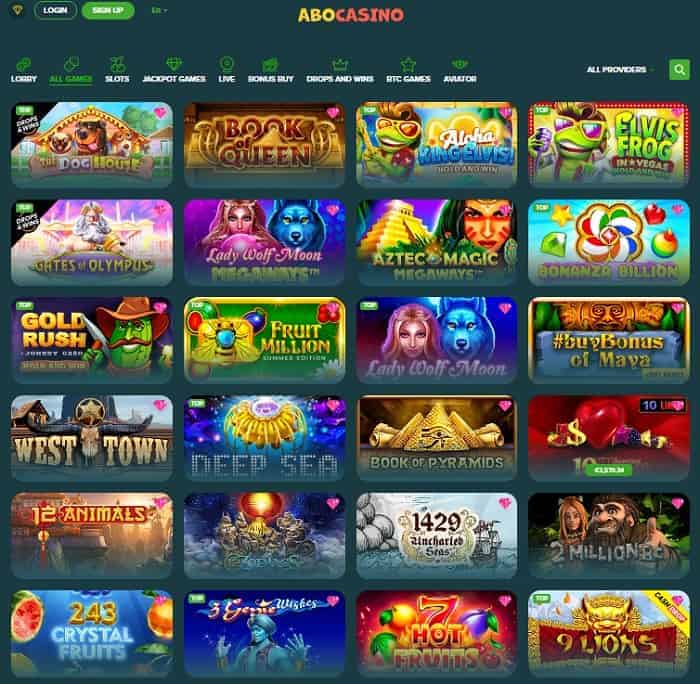Viewport: 700px width, 684px height.
Task: Favorite the Book of Queen game
Action: pos(333,113)
